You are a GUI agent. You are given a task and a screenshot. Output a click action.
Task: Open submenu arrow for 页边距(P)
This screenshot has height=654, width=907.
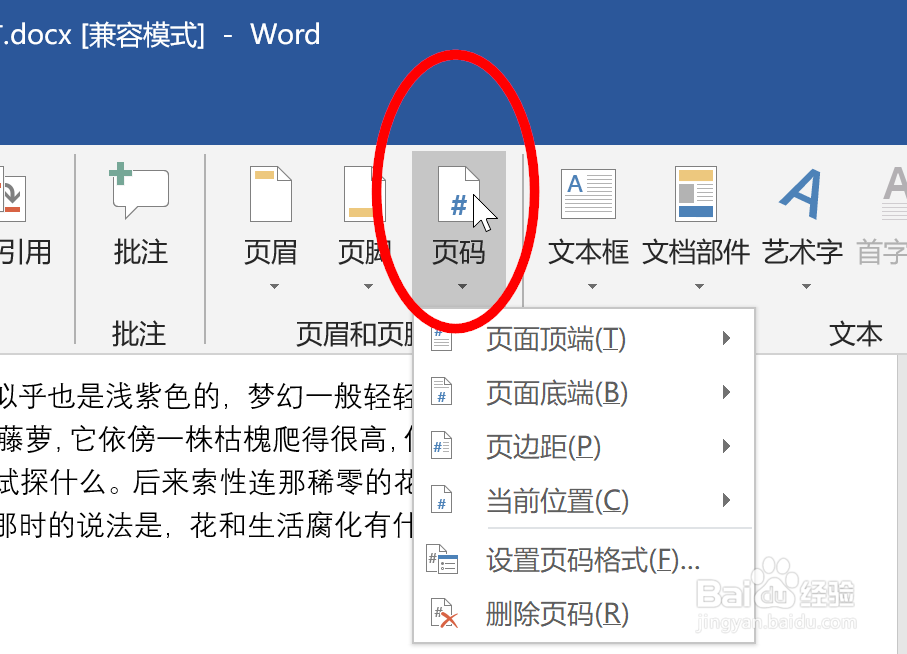pos(727,446)
